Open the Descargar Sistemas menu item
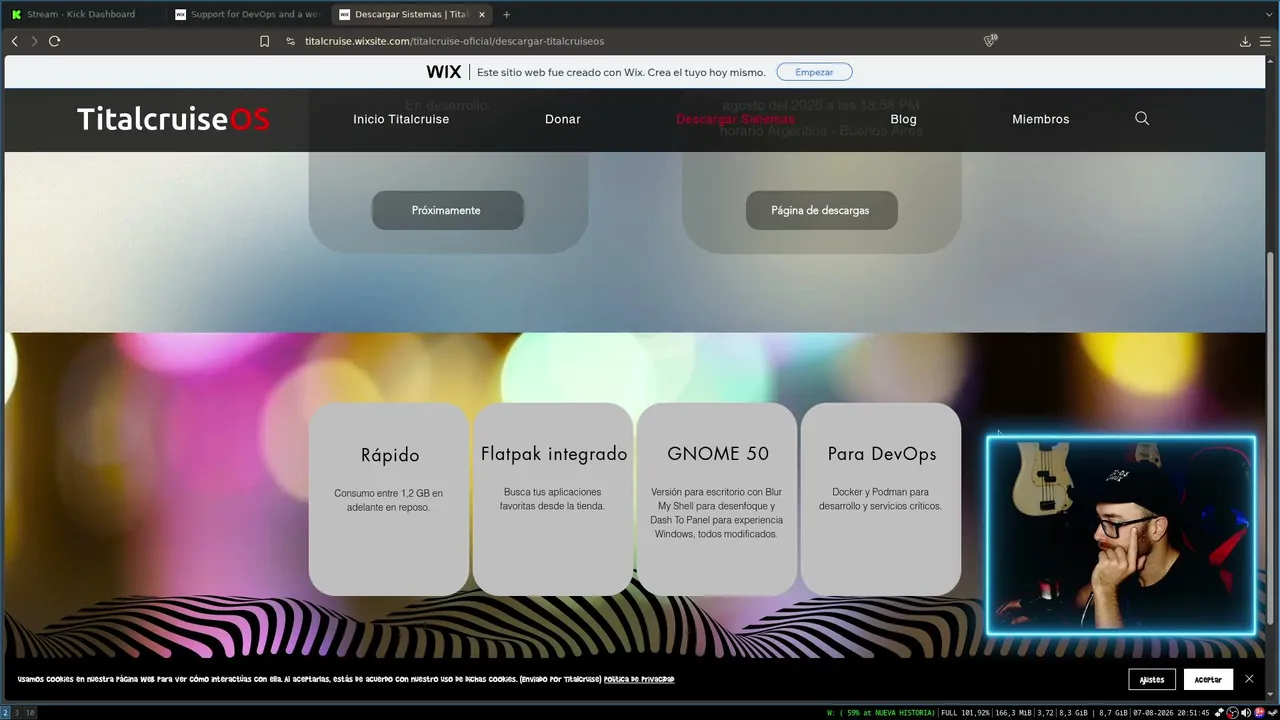 coord(735,119)
